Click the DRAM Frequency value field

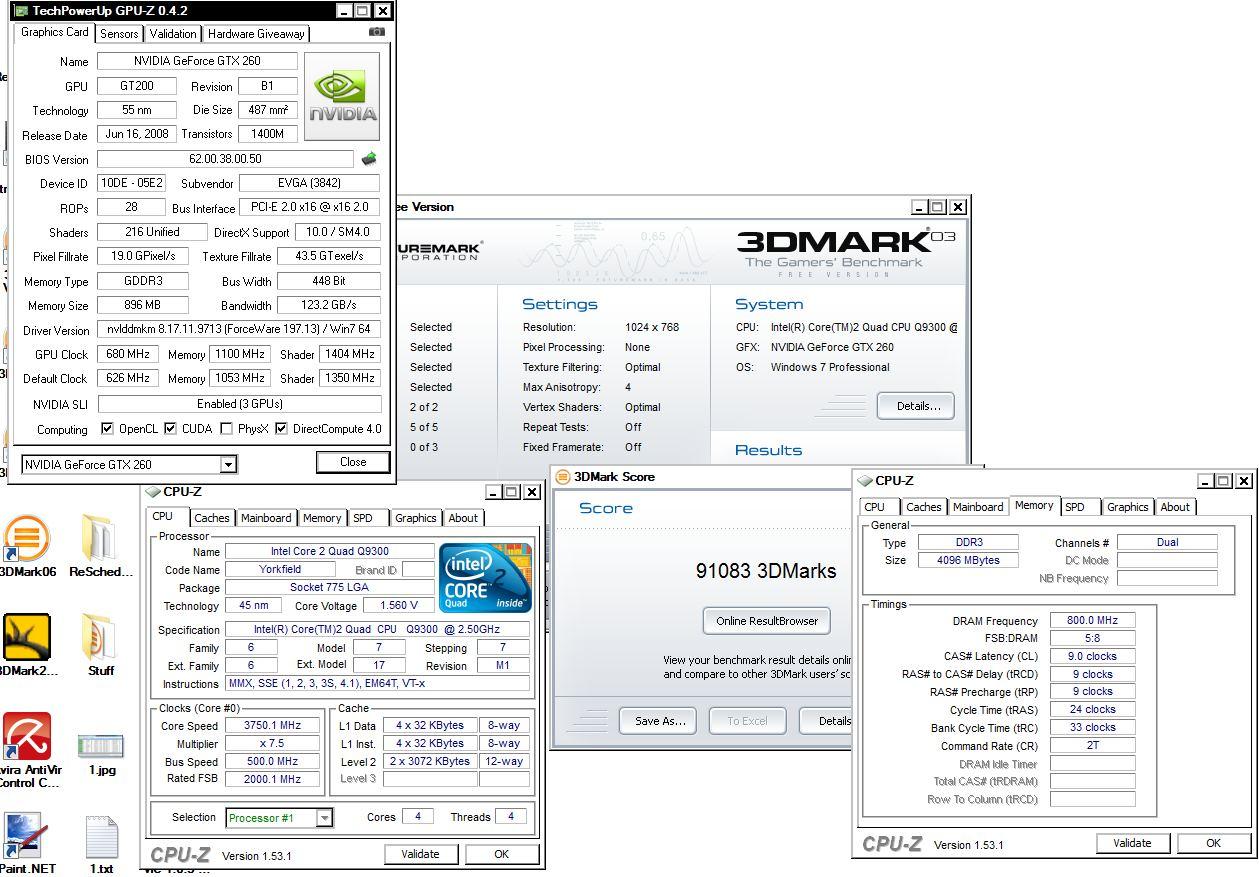1092,621
